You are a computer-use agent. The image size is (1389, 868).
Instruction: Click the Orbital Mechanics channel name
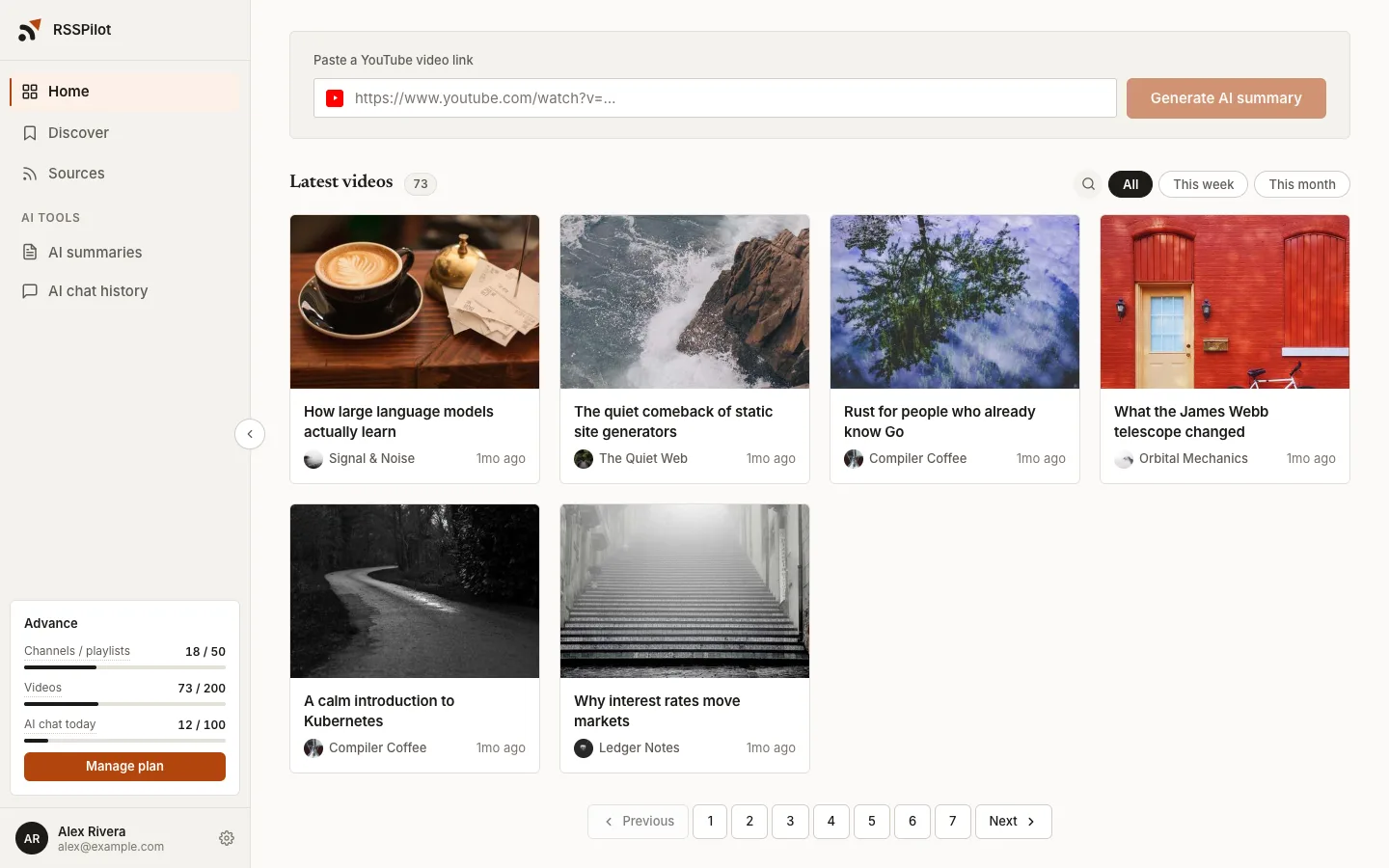click(x=1193, y=459)
